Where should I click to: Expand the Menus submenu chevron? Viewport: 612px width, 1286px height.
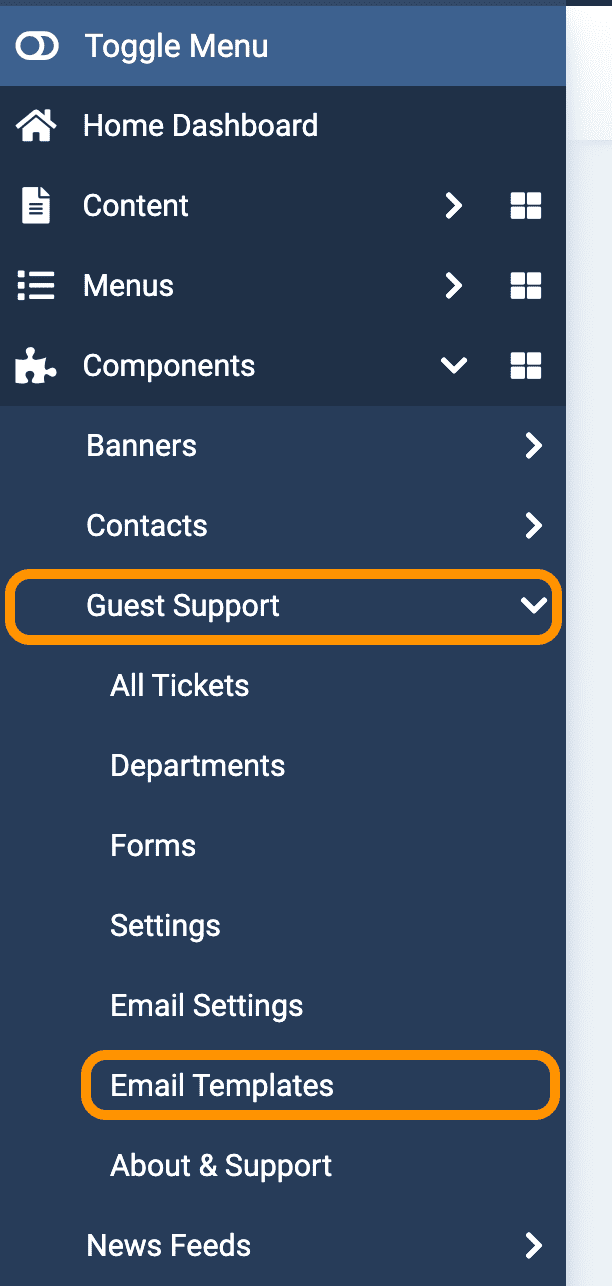tap(454, 286)
